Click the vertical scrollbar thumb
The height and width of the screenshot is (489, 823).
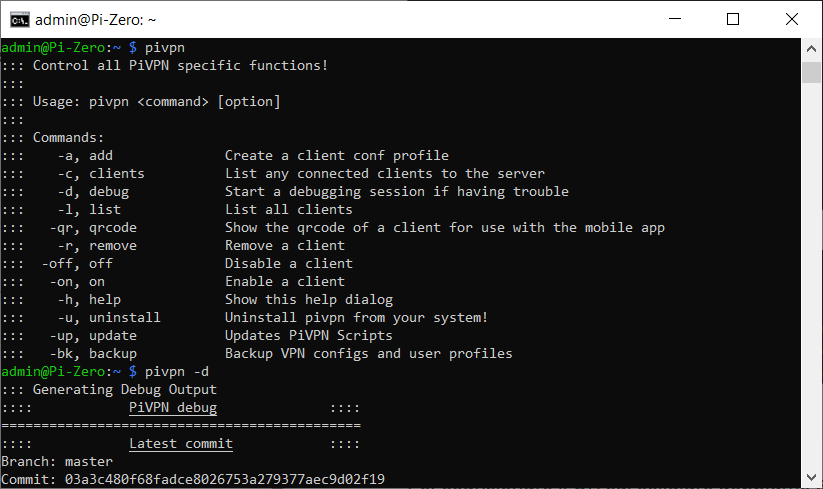(x=812, y=71)
